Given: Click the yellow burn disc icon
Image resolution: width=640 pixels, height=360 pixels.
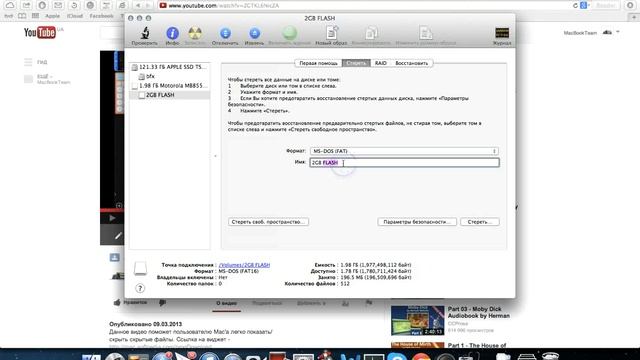Looking at the screenshot, I should click(x=195, y=33).
